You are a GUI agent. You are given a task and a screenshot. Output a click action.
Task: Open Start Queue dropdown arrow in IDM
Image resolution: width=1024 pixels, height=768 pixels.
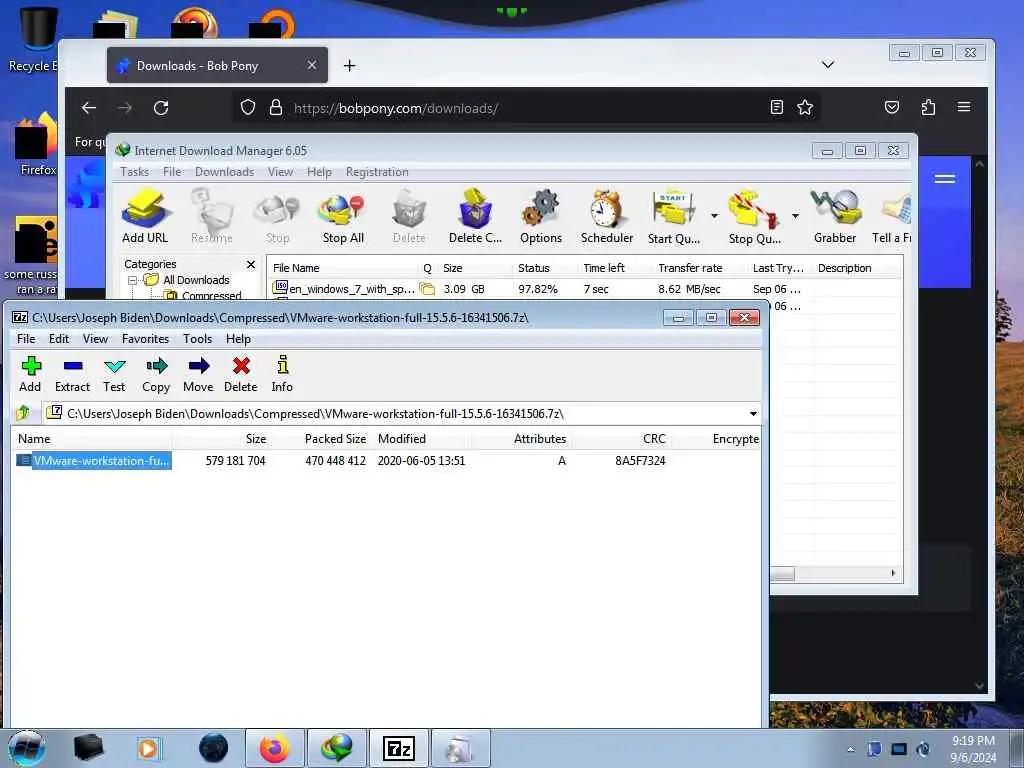714,216
